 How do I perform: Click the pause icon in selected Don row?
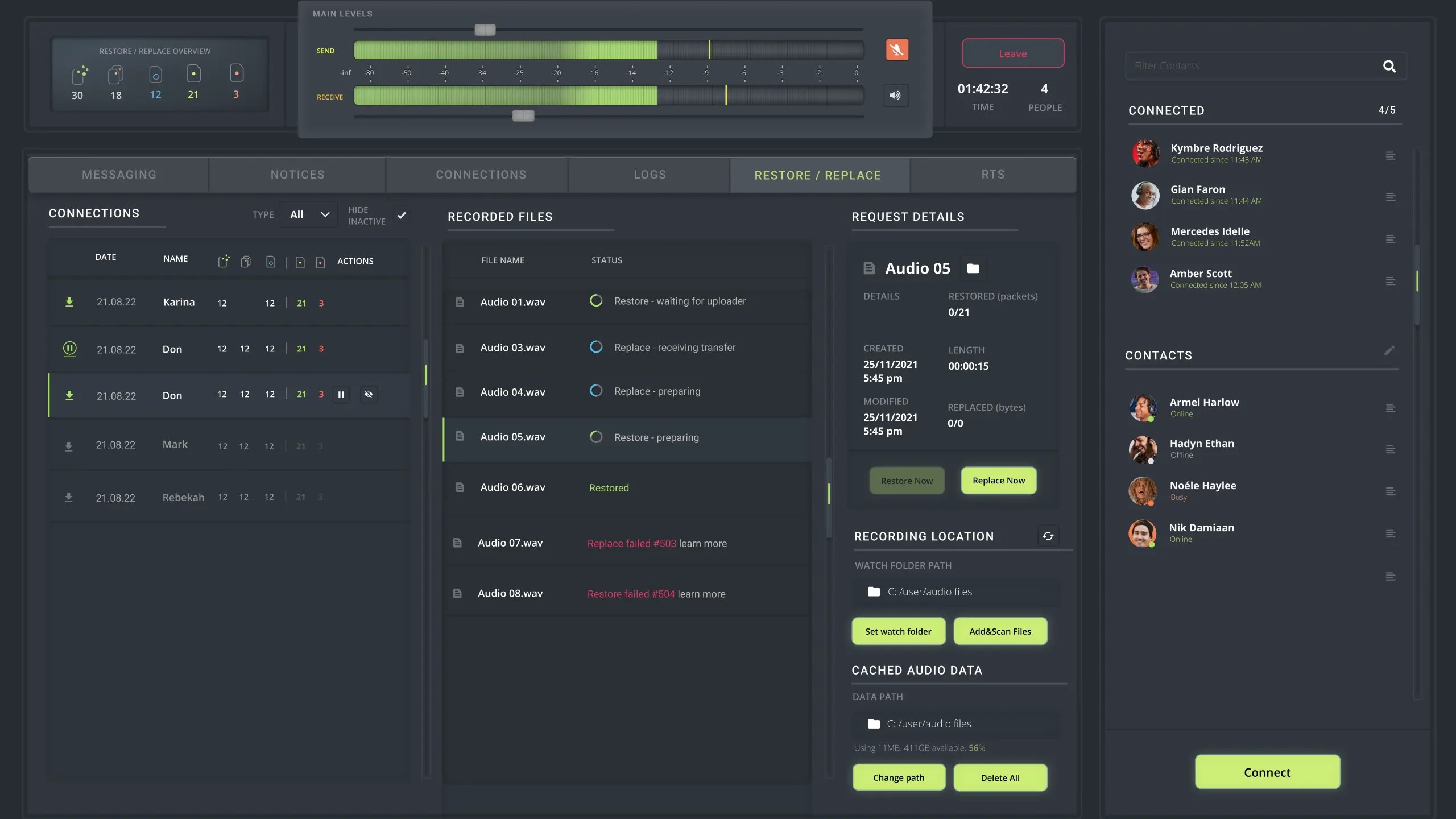coord(341,395)
